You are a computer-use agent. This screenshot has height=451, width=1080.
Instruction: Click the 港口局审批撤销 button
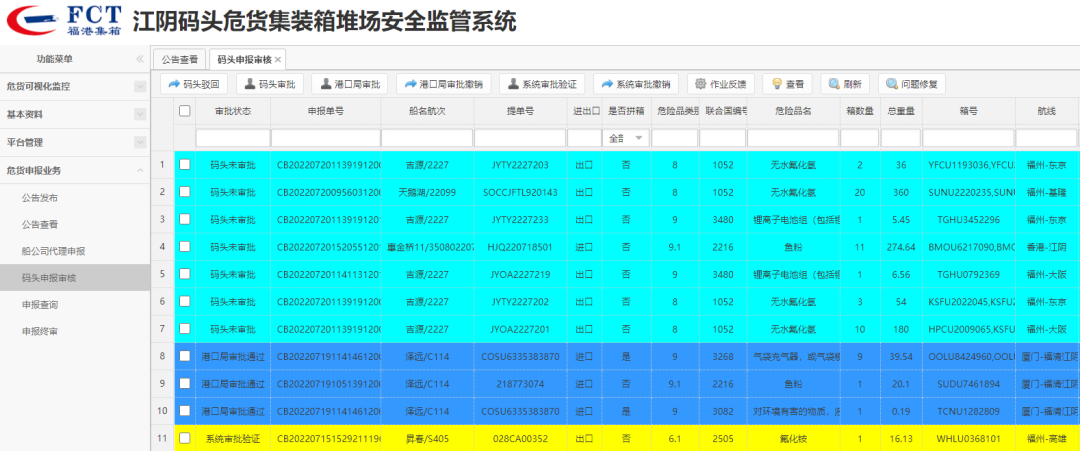(x=444, y=84)
